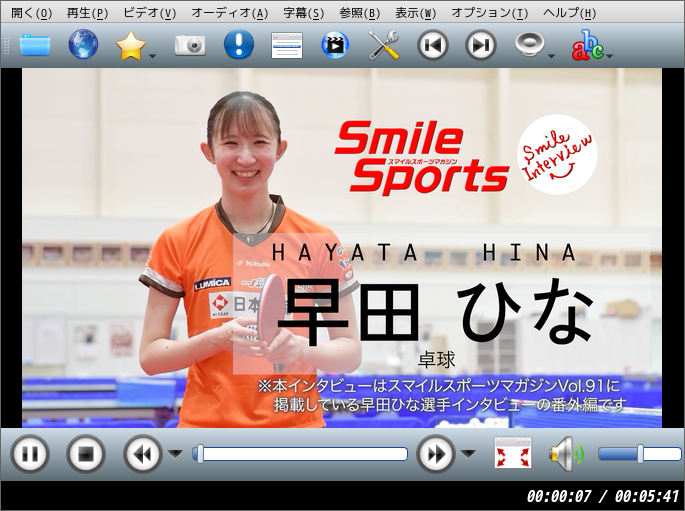
Task: Take a screenshot with the camera icon
Action: (190, 45)
